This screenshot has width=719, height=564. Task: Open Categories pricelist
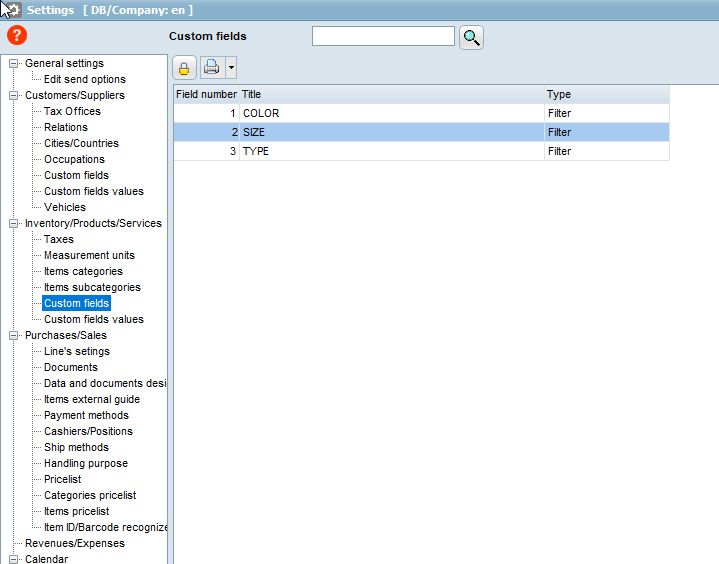point(90,495)
